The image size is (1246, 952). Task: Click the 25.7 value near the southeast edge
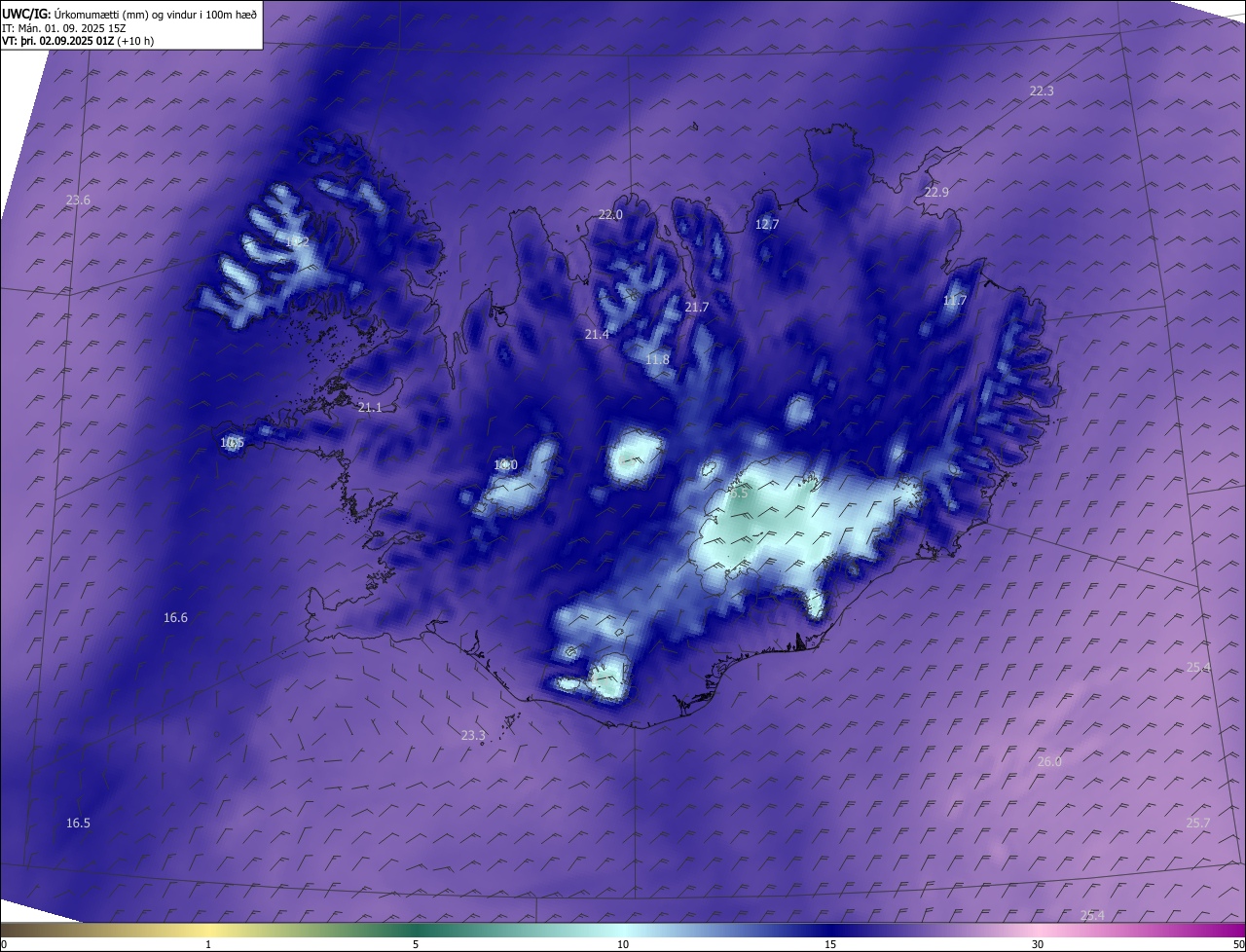pyautogui.click(x=1198, y=824)
